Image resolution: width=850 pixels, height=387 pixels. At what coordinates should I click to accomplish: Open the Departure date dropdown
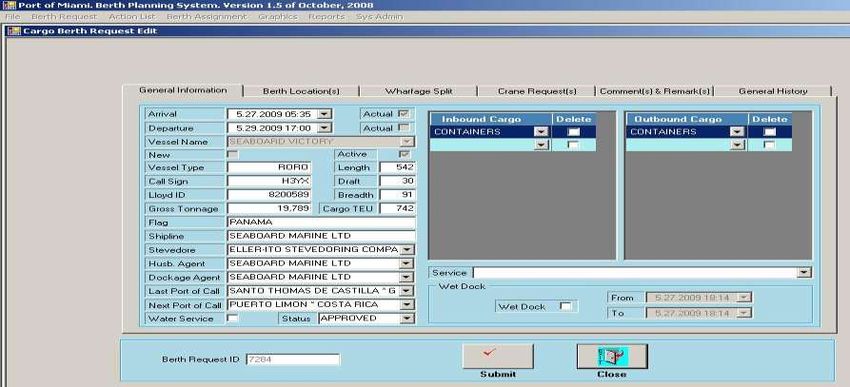click(324, 128)
